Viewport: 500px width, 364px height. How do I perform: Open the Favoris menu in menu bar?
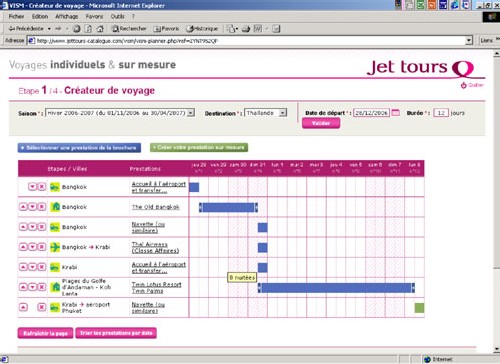pyautogui.click(x=94, y=16)
